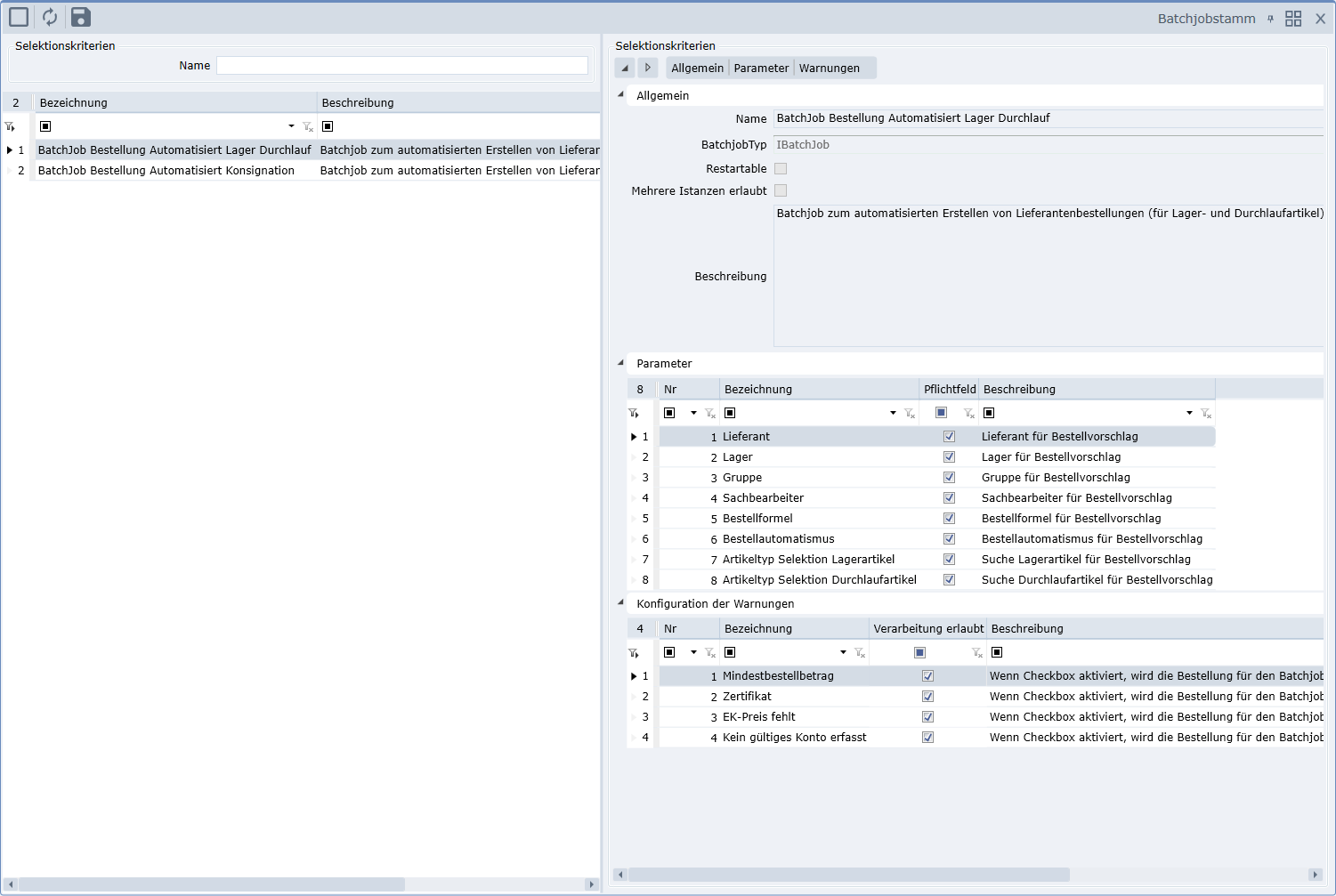Image resolution: width=1336 pixels, height=896 pixels.
Task: Collapse the Konfiguration der Warnungen section
Action: tap(621, 602)
